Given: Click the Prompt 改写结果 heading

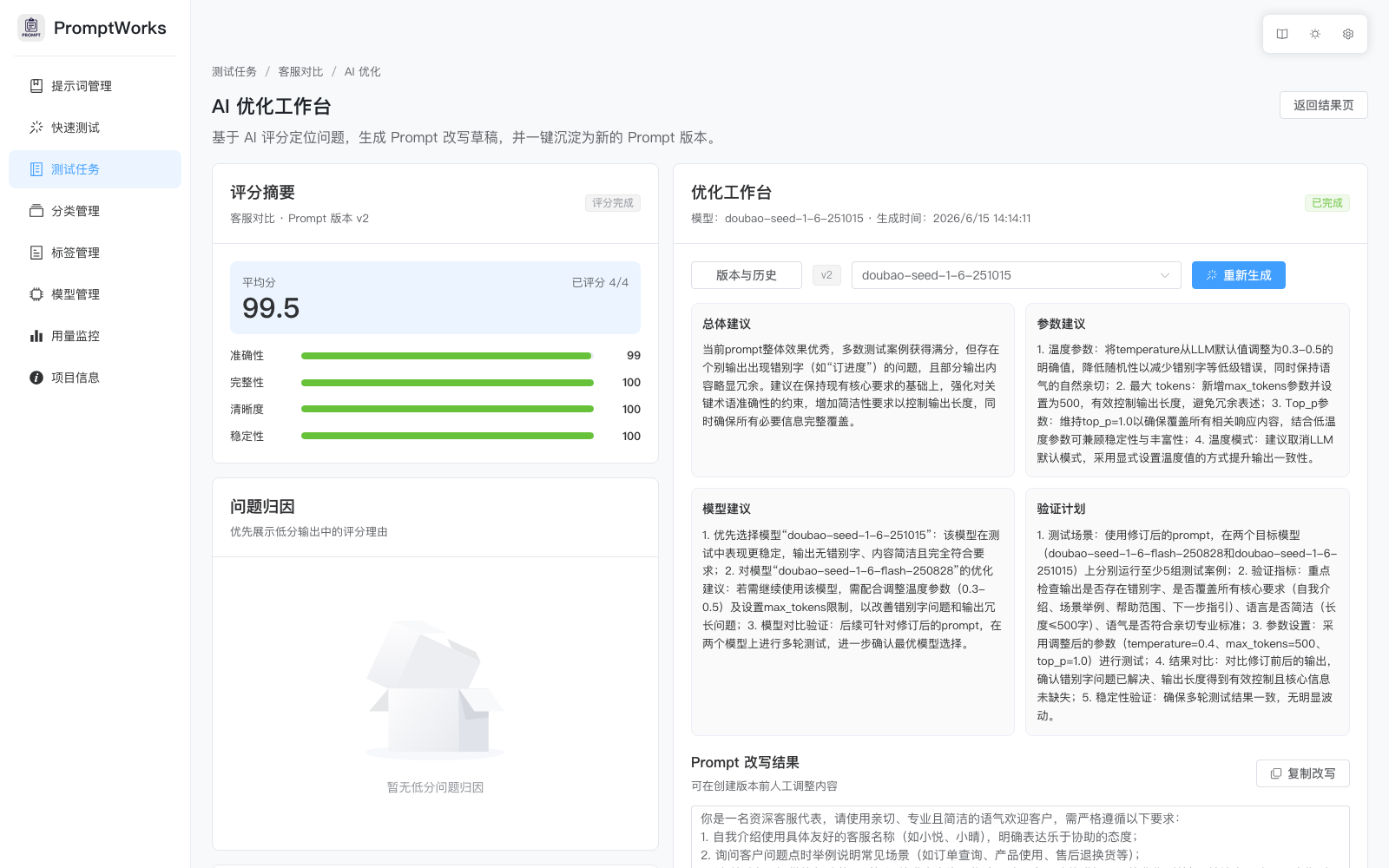Looking at the screenshot, I should [x=745, y=762].
